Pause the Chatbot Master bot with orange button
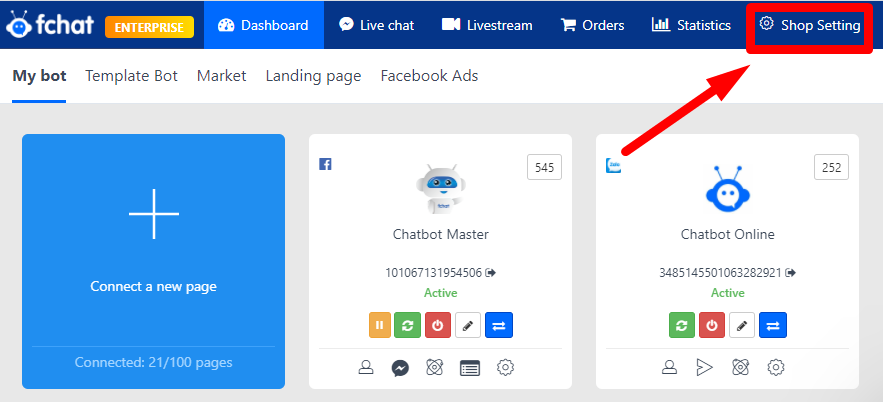This screenshot has width=883, height=402. pos(380,325)
